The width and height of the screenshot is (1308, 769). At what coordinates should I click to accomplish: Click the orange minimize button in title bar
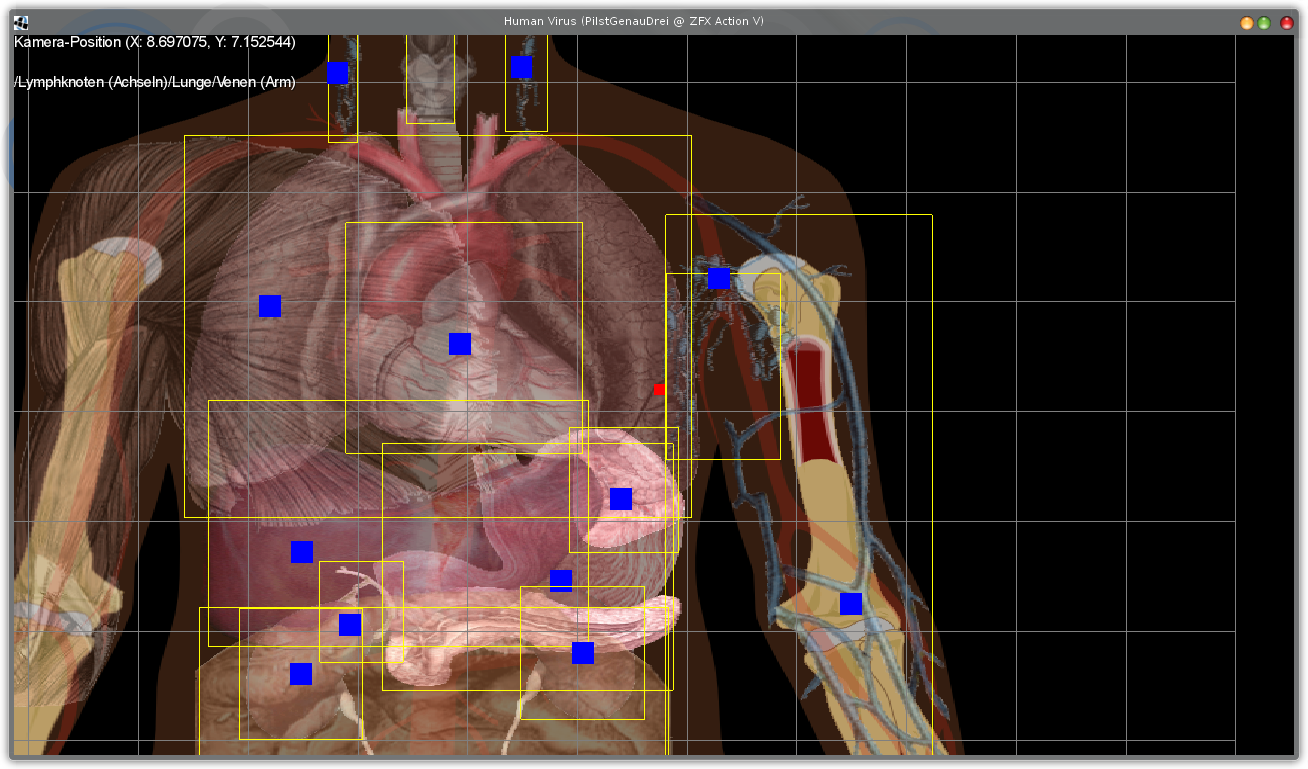pyautogui.click(x=1247, y=22)
